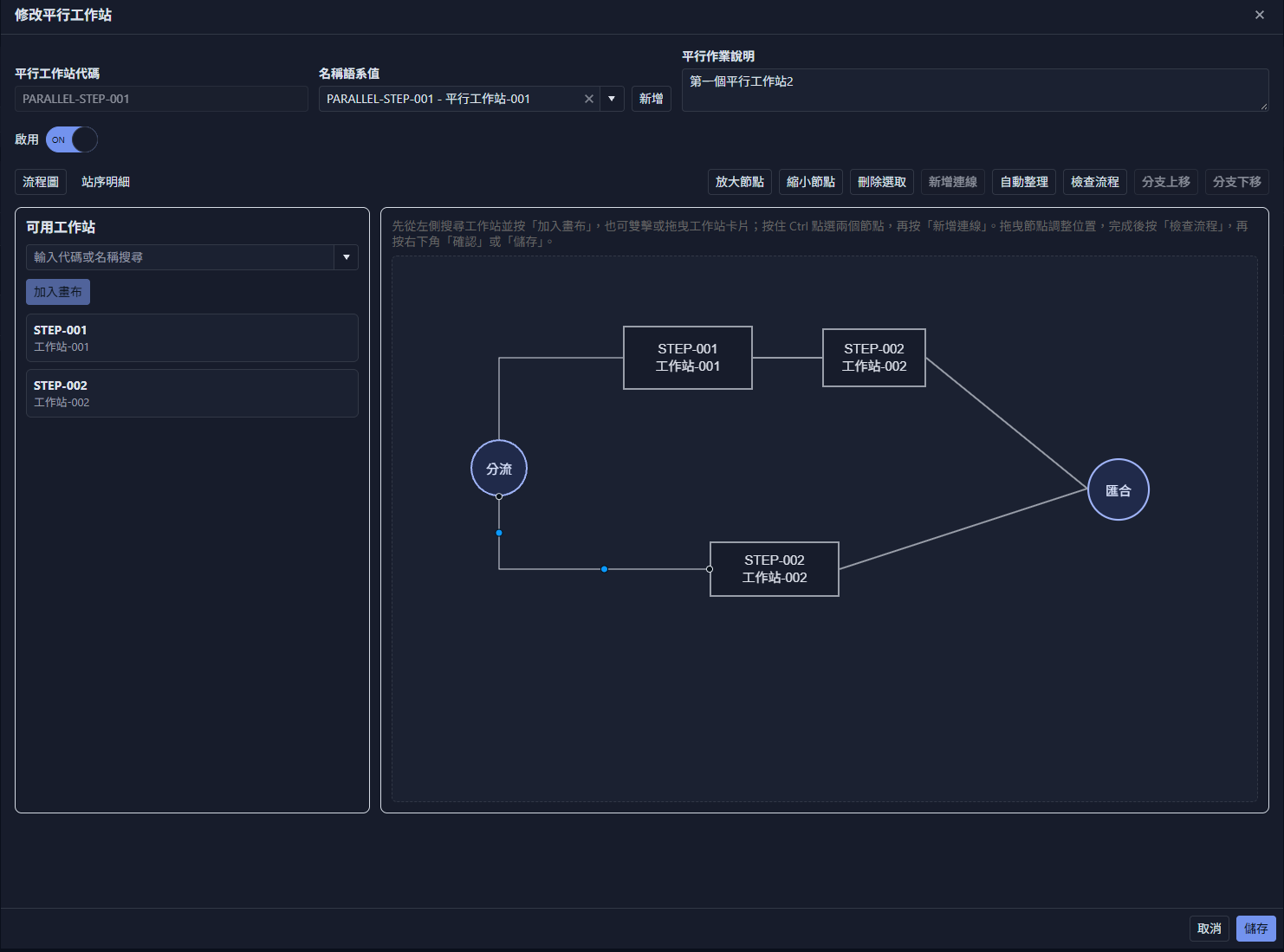Click the 儲存 button
The height and width of the screenshot is (952, 1284).
1256,929
